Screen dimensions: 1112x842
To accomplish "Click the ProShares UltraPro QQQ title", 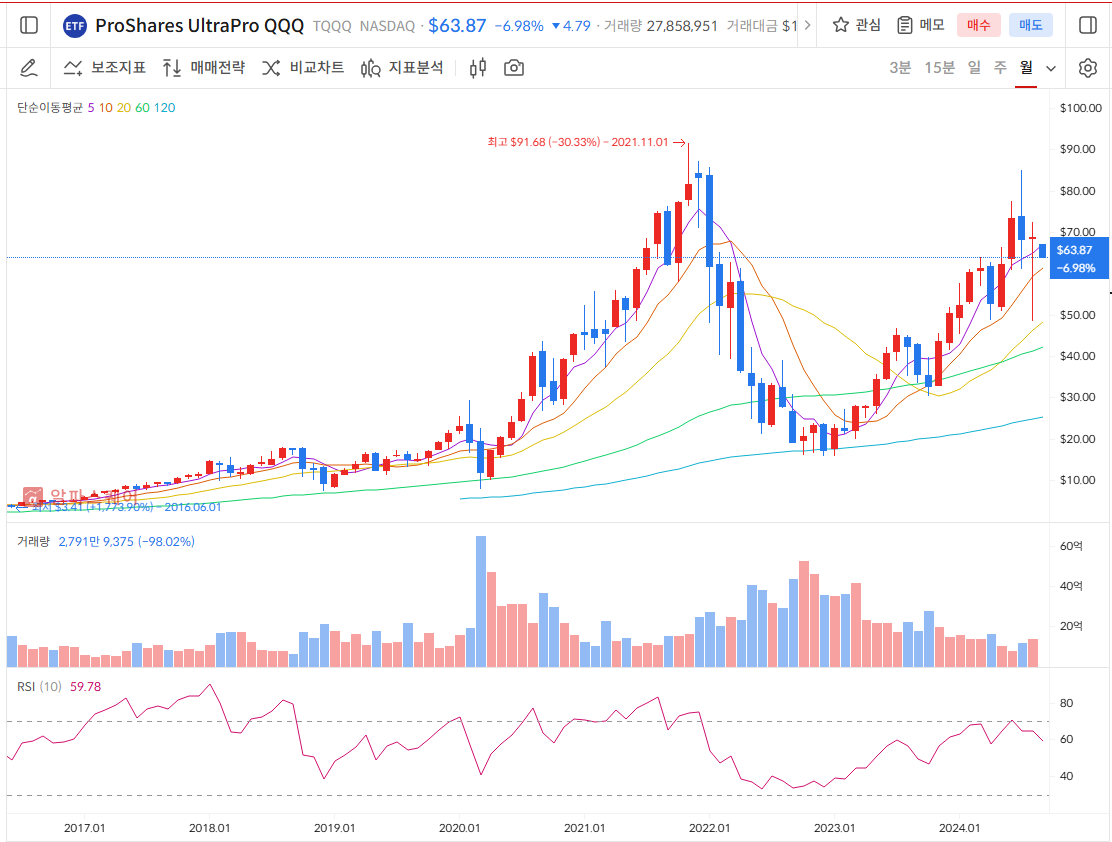I will click(x=199, y=26).
